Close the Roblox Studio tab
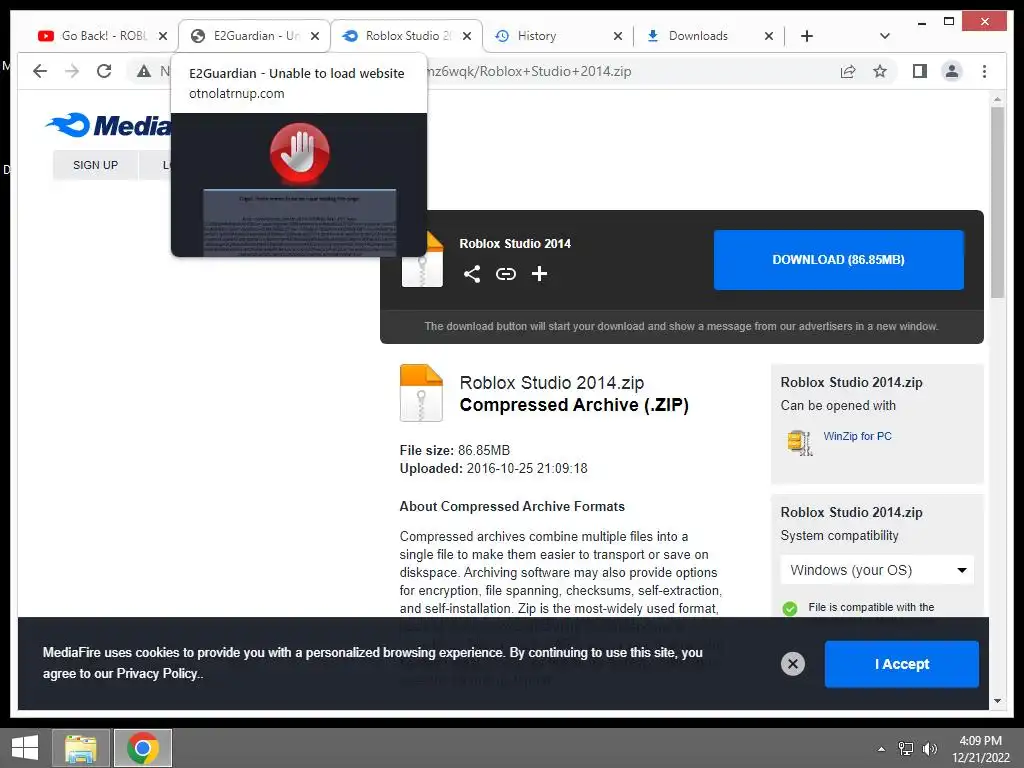The image size is (1024, 768). (x=467, y=36)
